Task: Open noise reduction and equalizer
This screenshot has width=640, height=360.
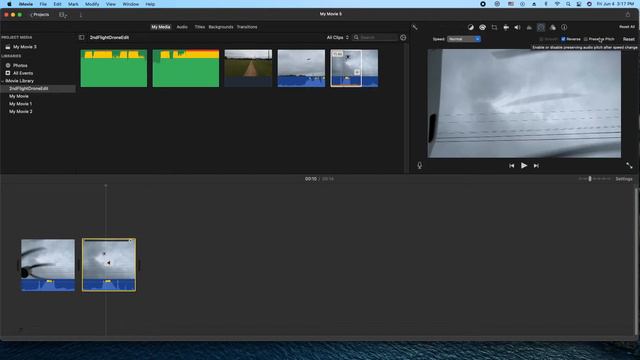Action: [529, 27]
